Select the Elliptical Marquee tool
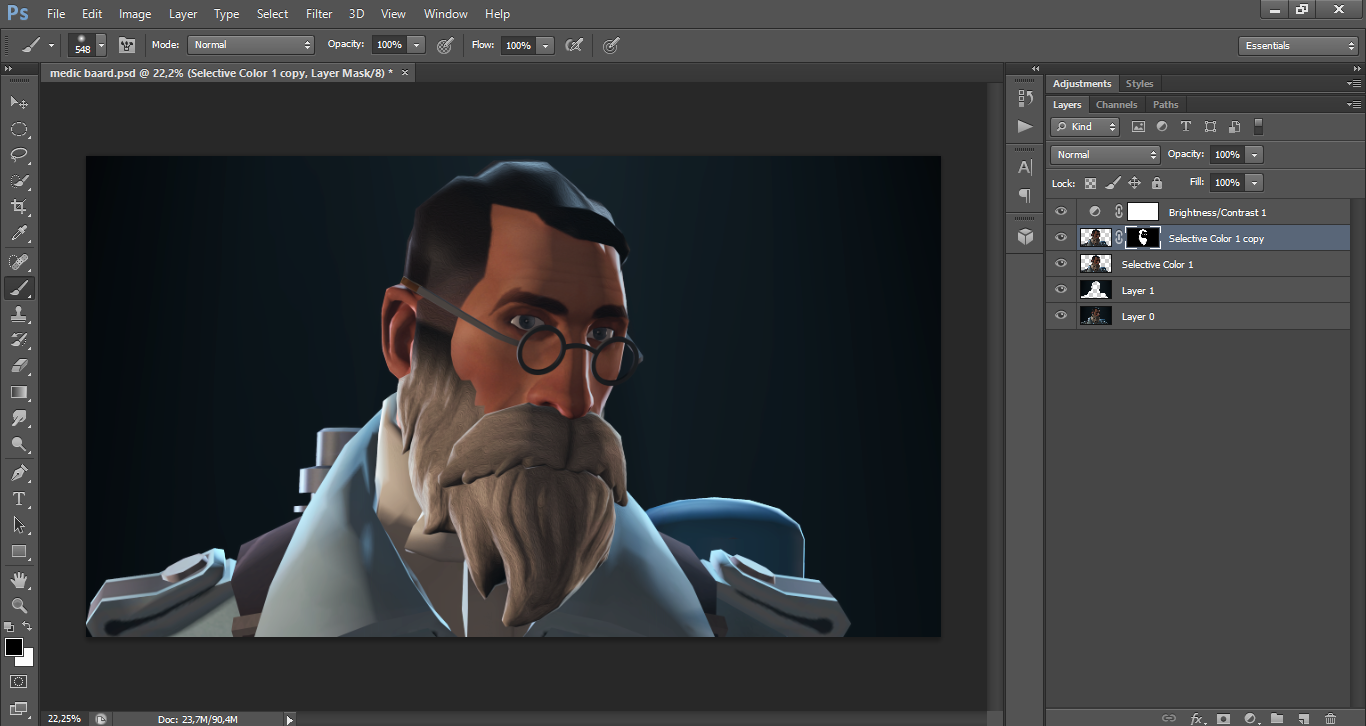 click(x=19, y=129)
